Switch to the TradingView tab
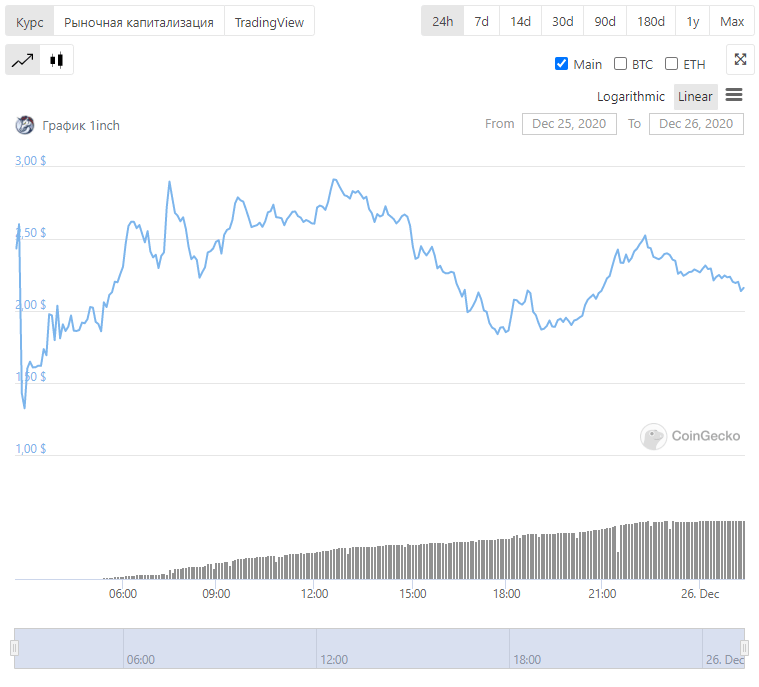The height and width of the screenshot is (687, 759). pyautogui.click(x=269, y=21)
